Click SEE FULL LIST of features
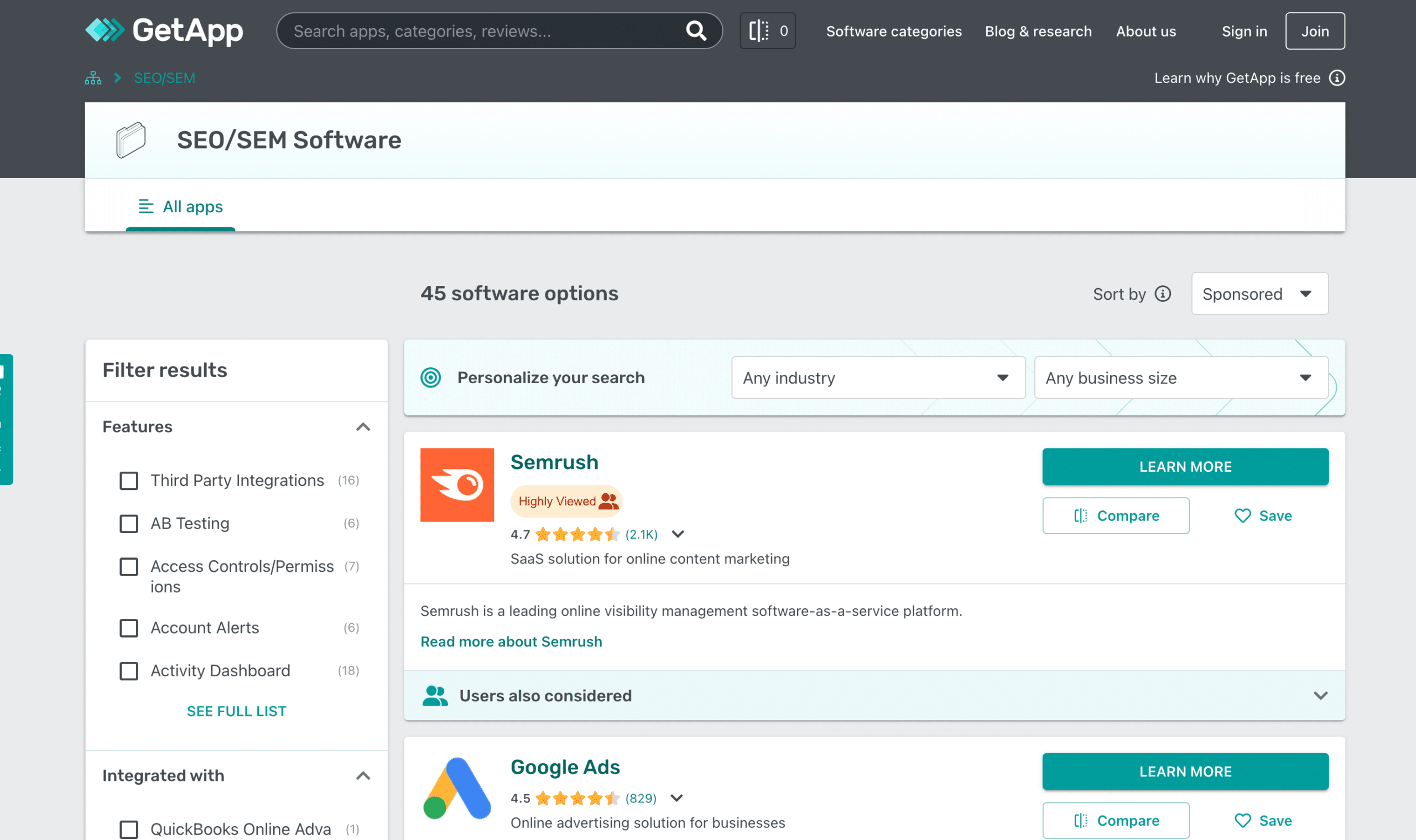 pos(236,712)
